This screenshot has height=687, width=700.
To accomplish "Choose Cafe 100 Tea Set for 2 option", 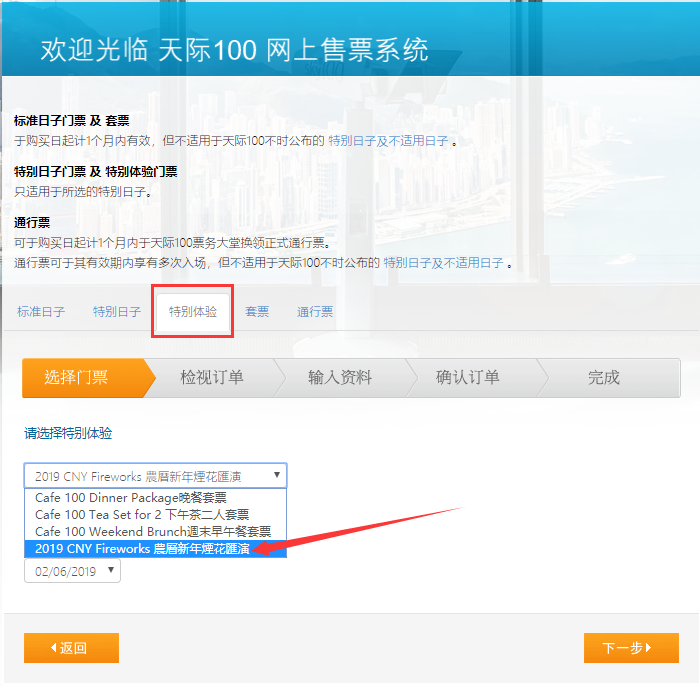I will (x=155, y=515).
